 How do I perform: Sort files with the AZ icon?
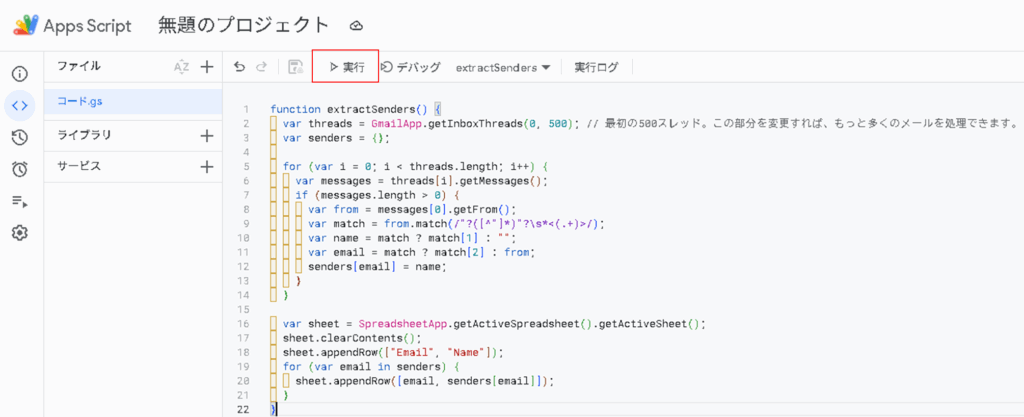[182, 66]
